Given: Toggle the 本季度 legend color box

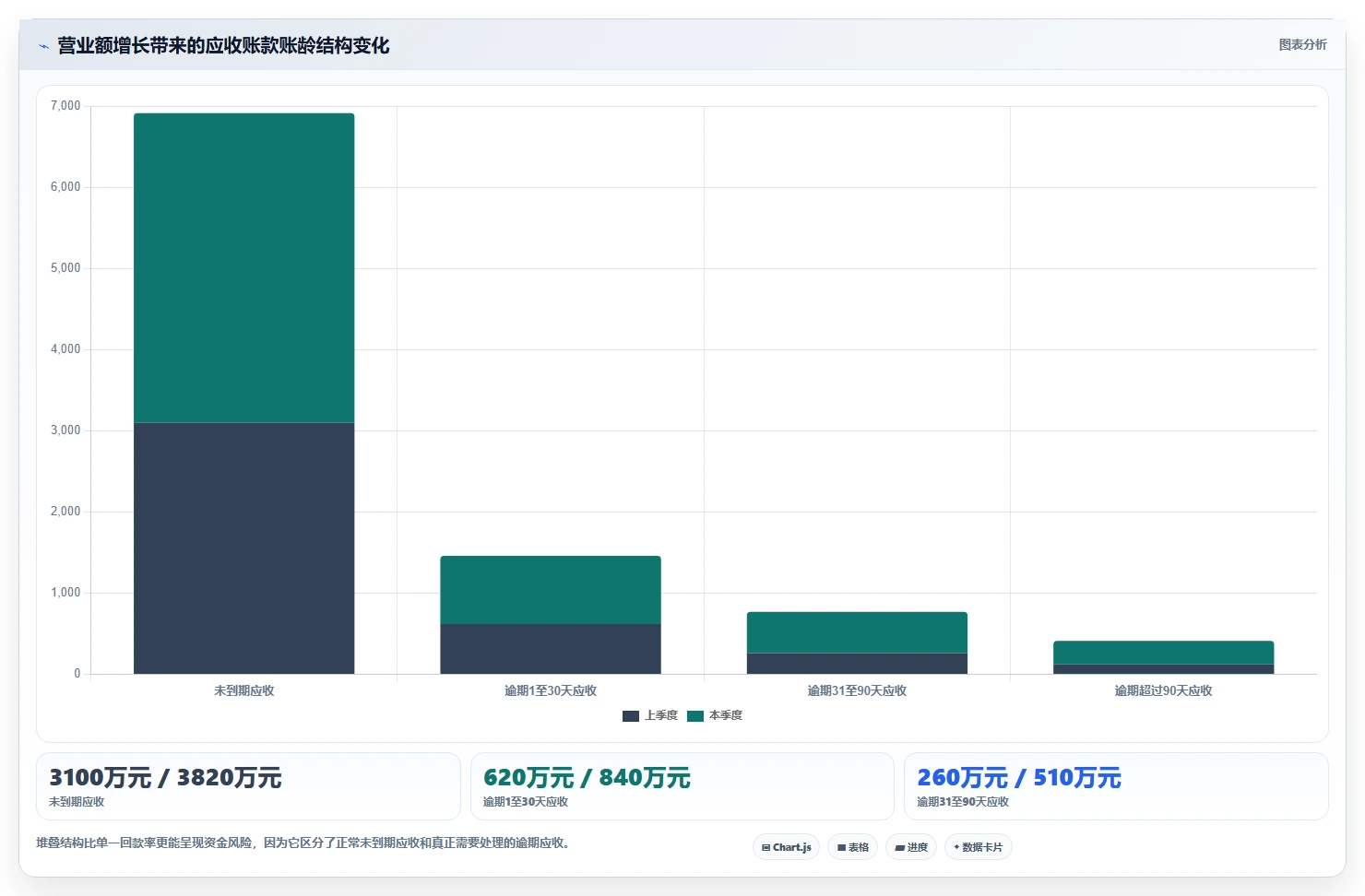Looking at the screenshot, I should (x=695, y=716).
